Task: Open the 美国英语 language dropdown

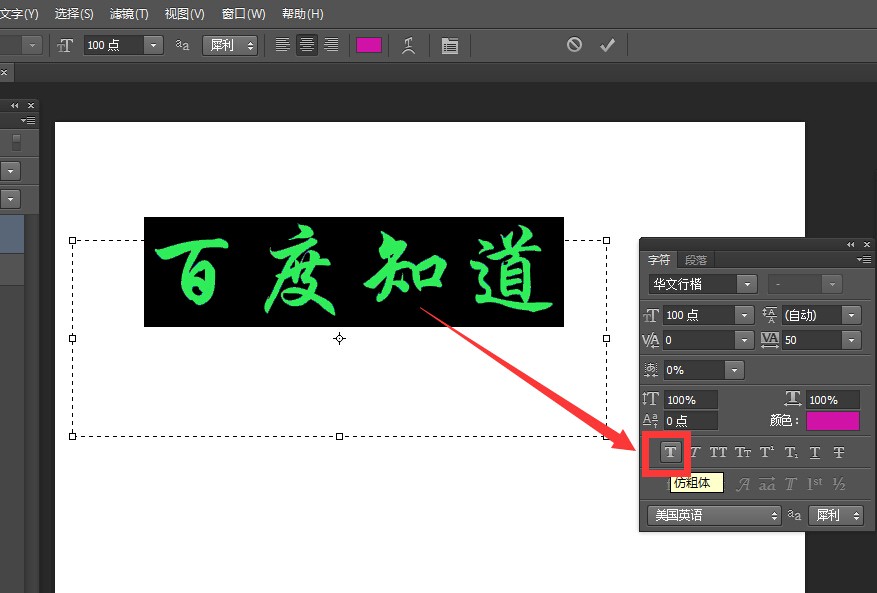Action: click(x=714, y=515)
